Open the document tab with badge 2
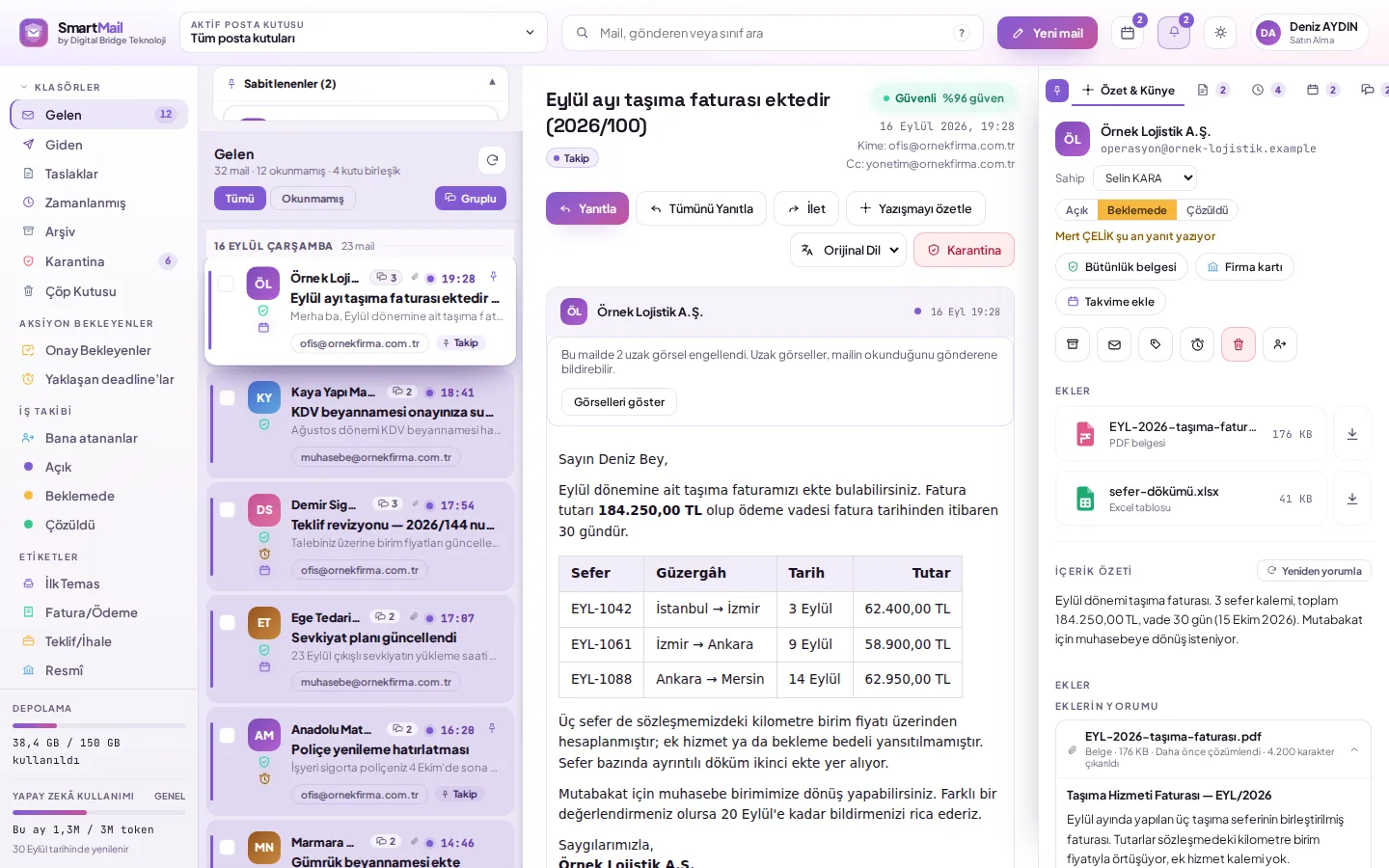 coord(1212,91)
